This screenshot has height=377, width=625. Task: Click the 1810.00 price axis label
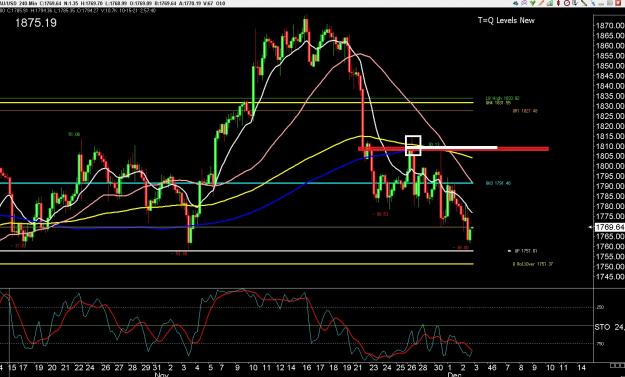coord(610,146)
